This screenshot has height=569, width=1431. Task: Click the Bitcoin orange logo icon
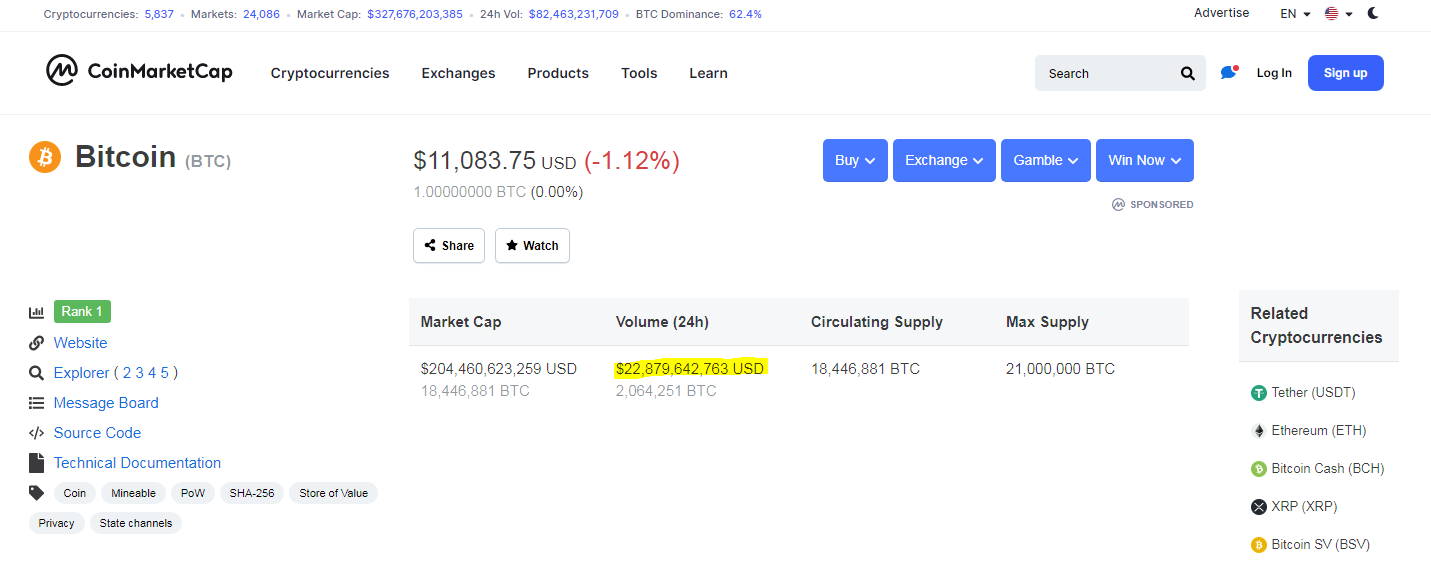pos(45,157)
